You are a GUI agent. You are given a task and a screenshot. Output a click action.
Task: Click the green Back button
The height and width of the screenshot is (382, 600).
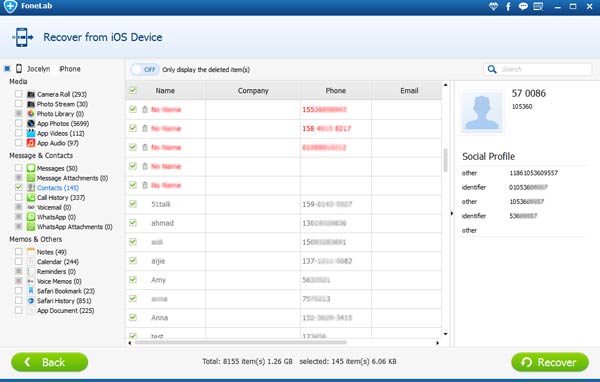50,362
